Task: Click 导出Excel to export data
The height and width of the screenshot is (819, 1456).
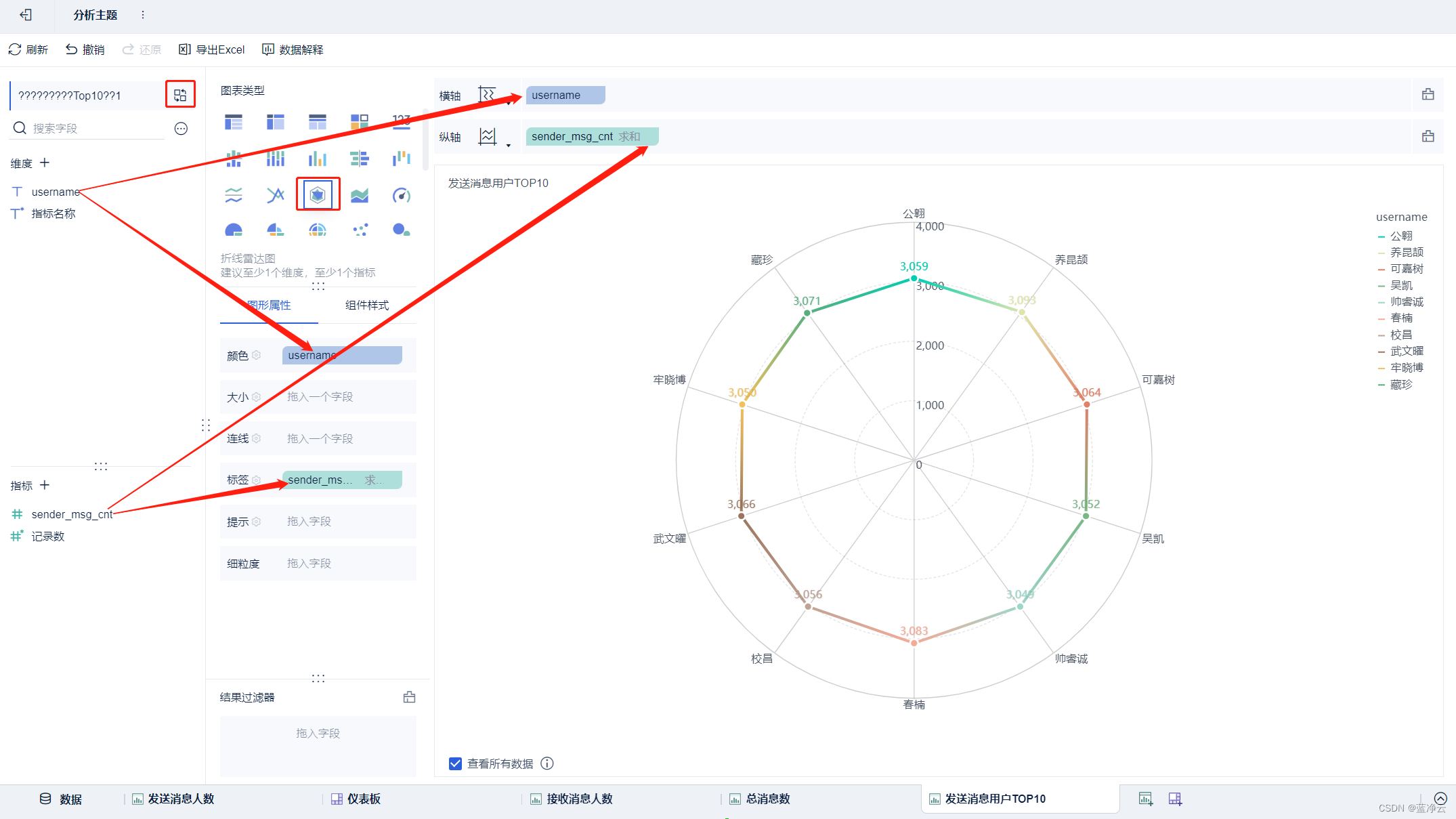Action: (x=211, y=49)
